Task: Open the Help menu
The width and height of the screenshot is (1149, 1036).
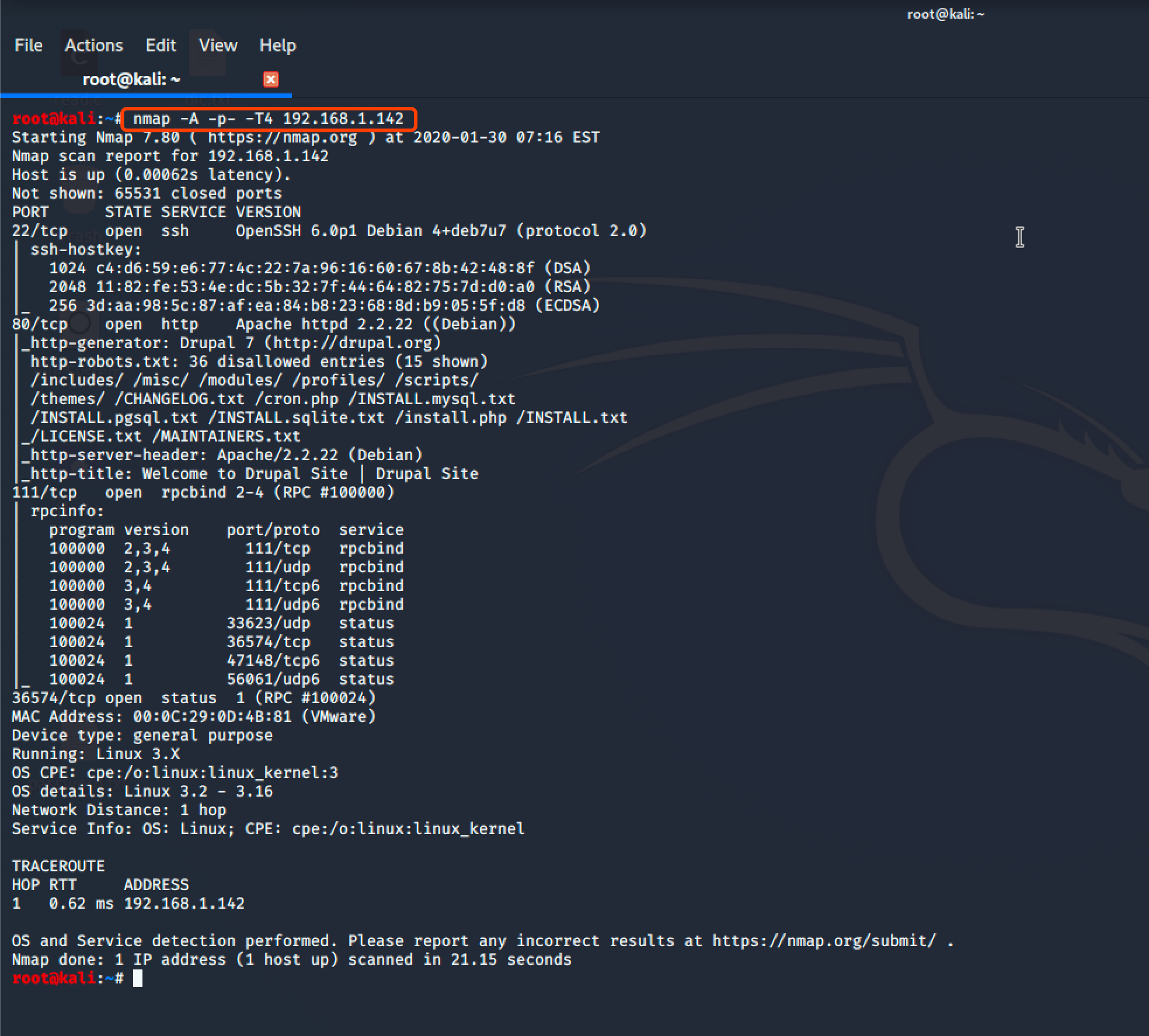Action: coord(277,46)
